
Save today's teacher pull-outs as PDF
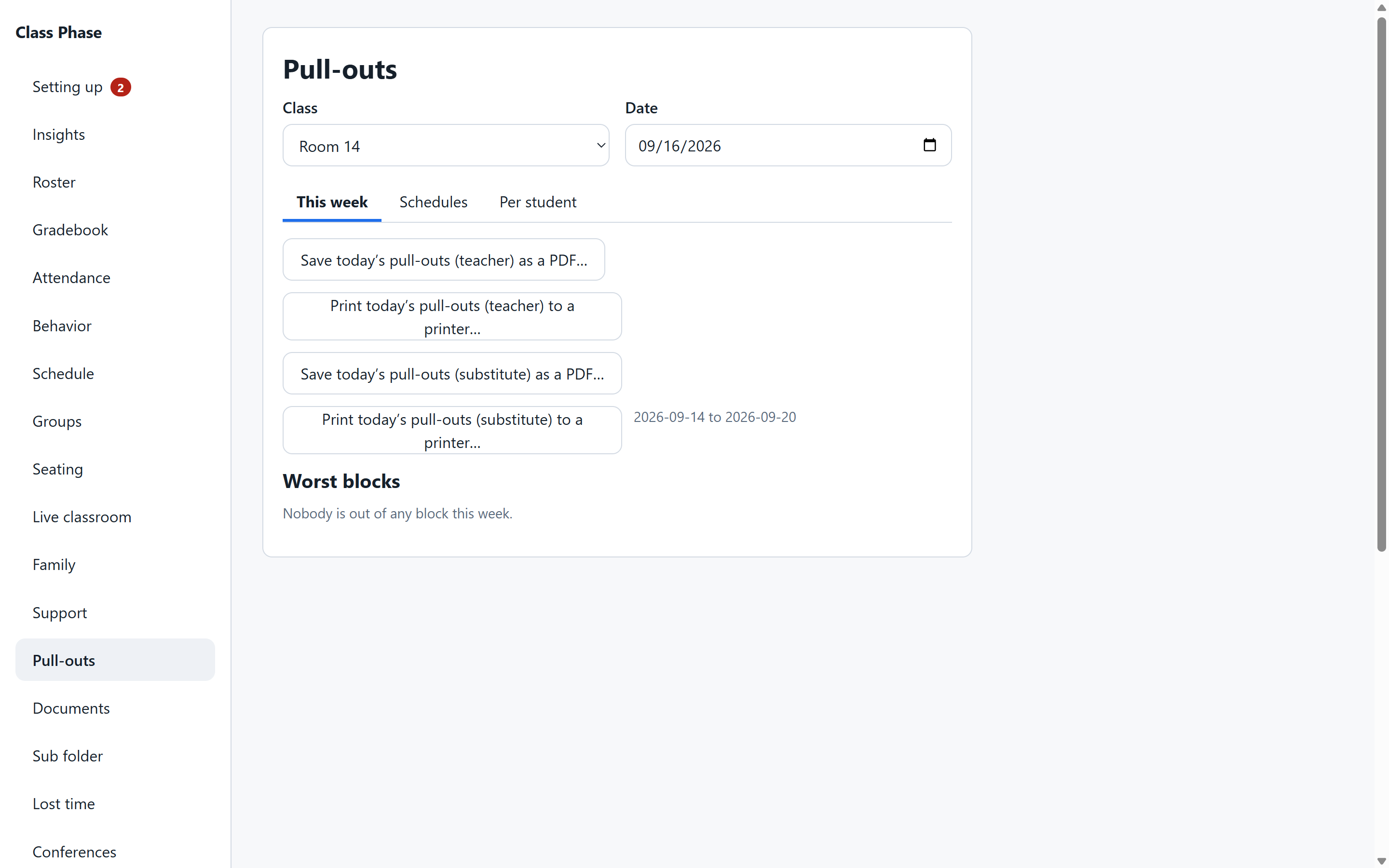(444, 260)
